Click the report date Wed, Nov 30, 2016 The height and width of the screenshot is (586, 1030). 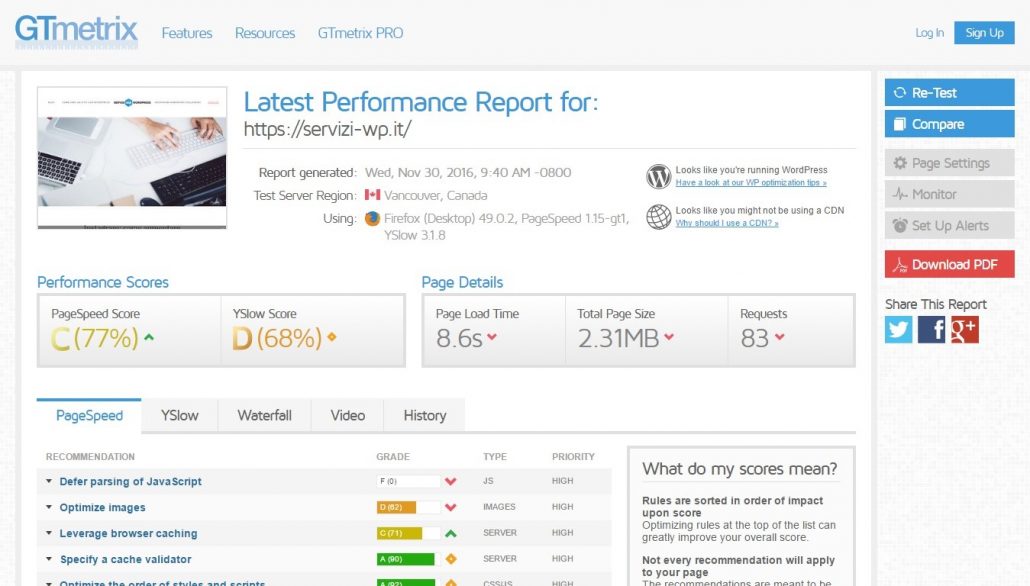coord(468,173)
